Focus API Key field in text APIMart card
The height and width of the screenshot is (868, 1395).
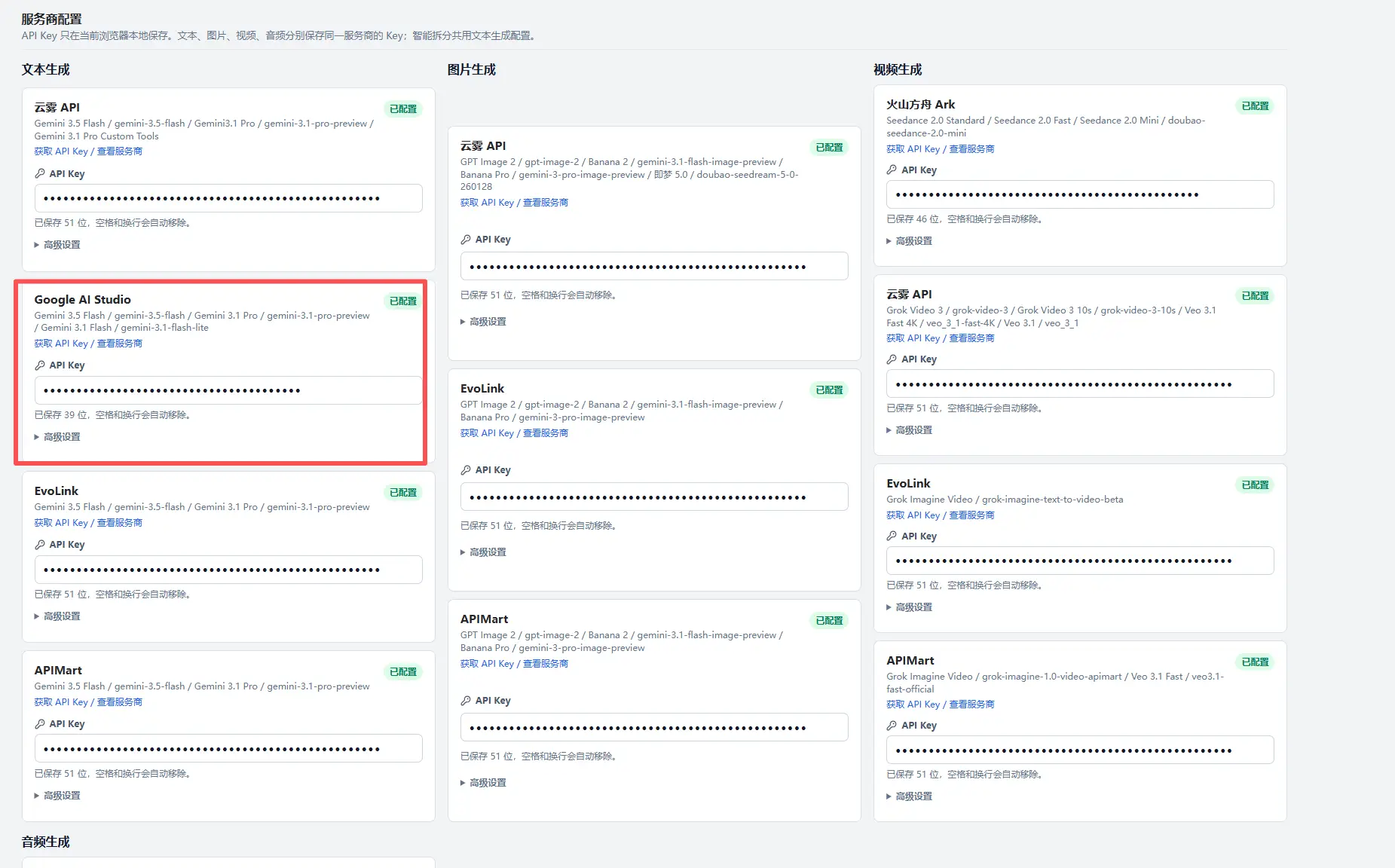(228, 749)
